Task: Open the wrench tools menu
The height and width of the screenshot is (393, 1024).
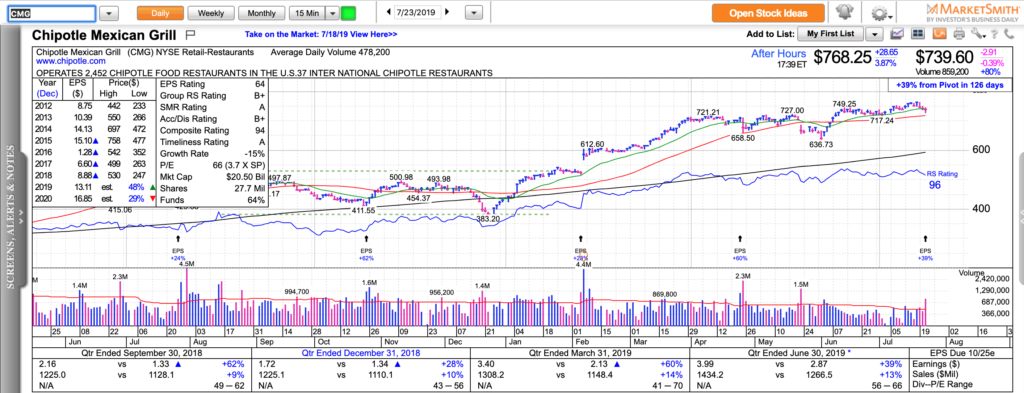Action: click(x=978, y=33)
